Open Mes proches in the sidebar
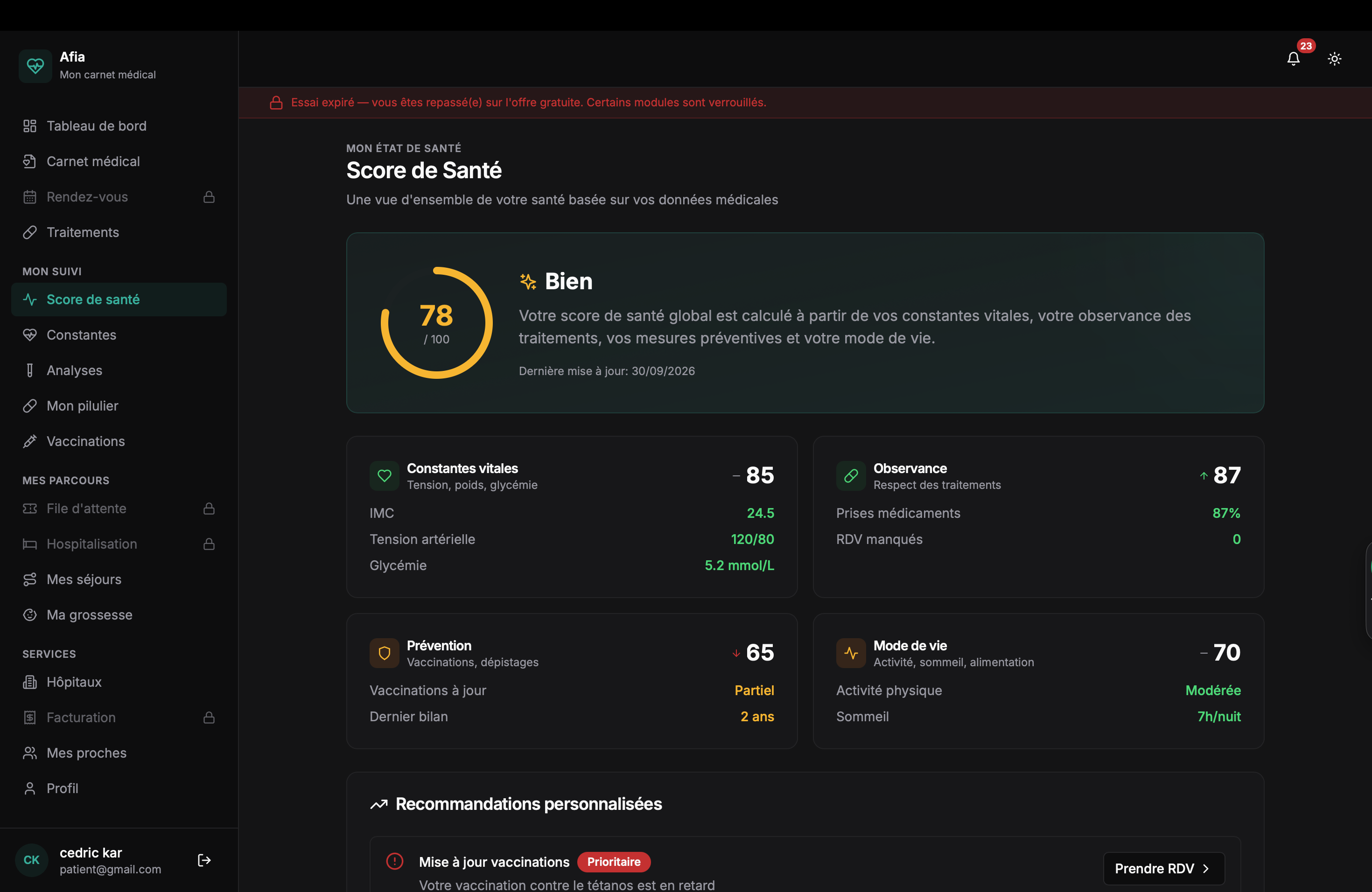This screenshot has width=1372, height=892. coord(119,753)
